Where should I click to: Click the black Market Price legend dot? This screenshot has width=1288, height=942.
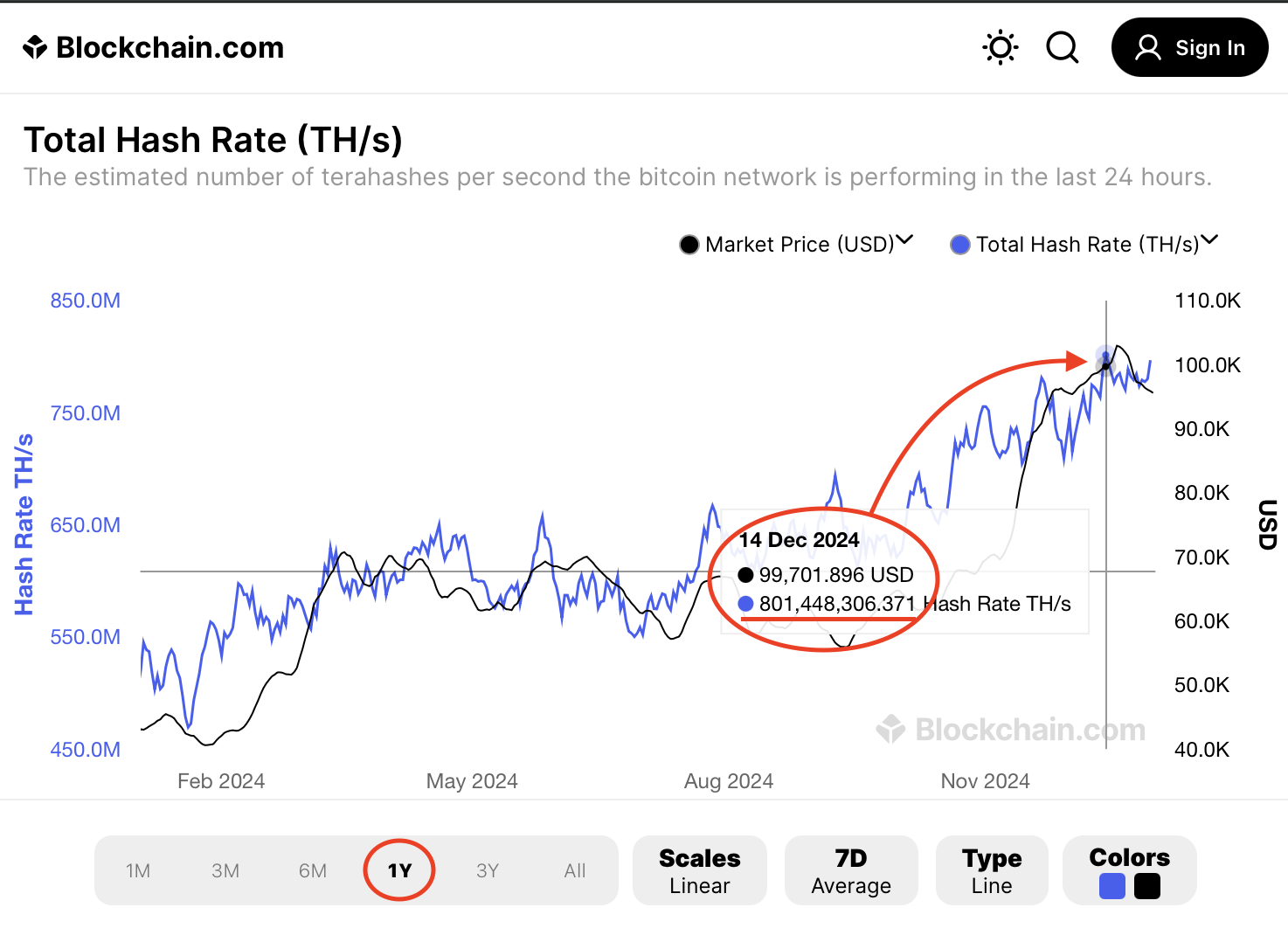click(x=689, y=245)
